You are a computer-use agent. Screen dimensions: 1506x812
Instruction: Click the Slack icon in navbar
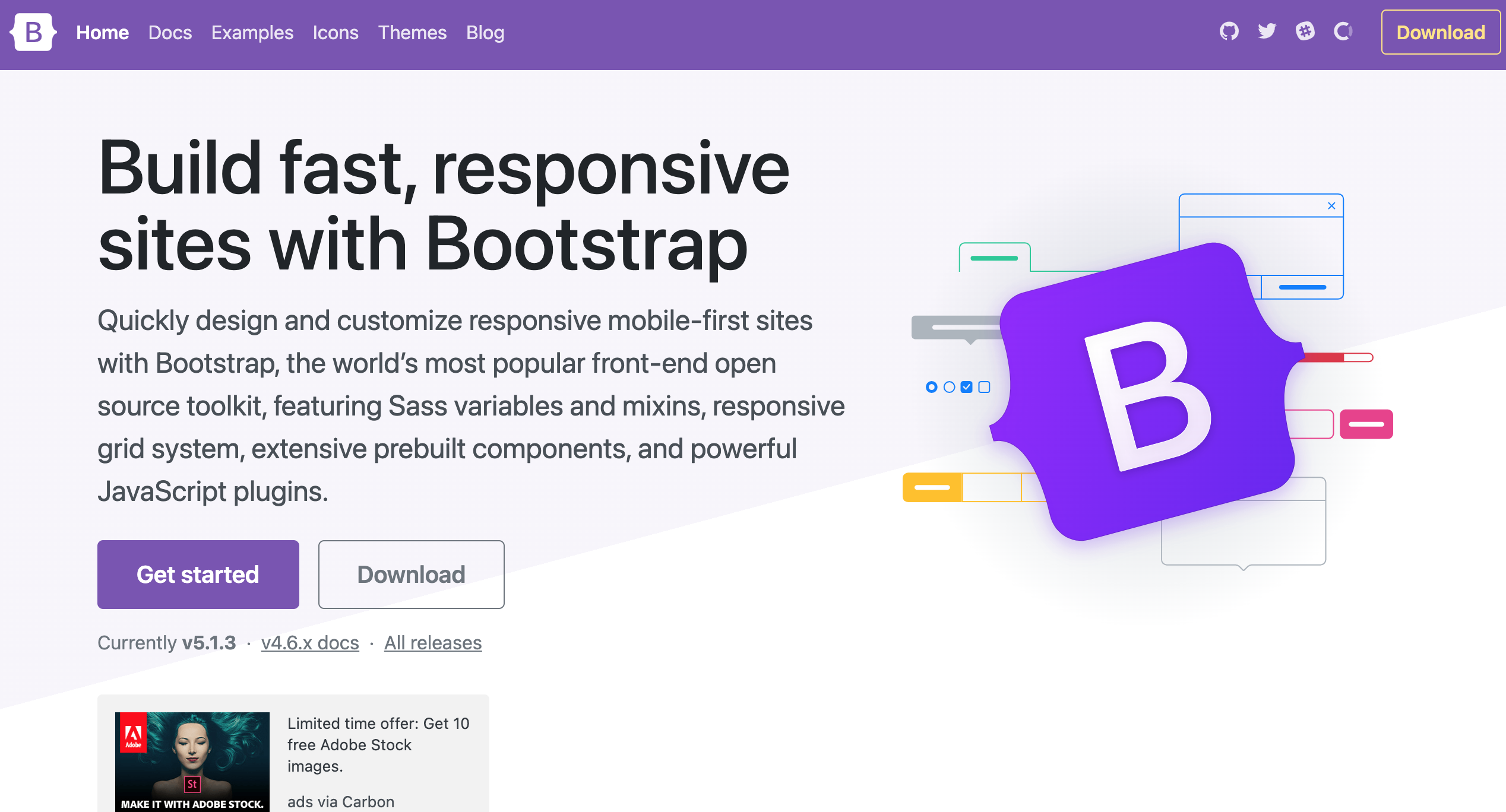click(x=1305, y=31)
